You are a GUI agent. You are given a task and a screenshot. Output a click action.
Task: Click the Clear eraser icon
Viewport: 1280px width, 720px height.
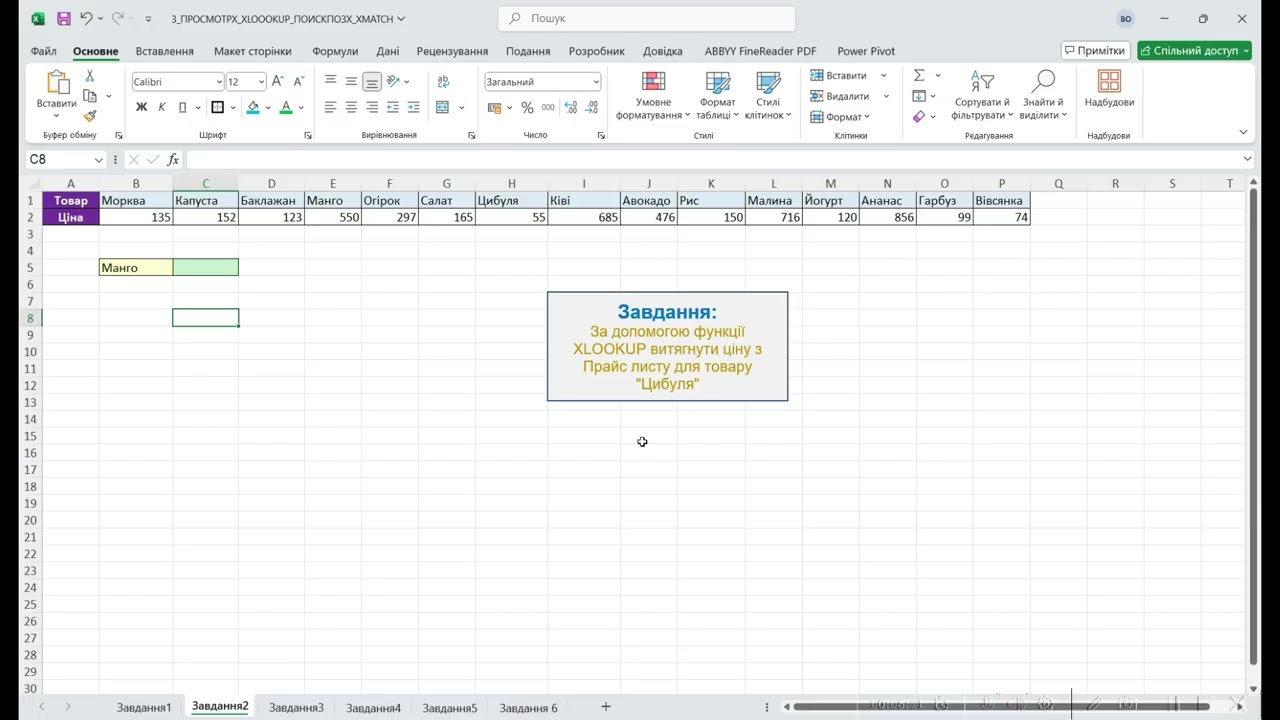click(919, 117)
